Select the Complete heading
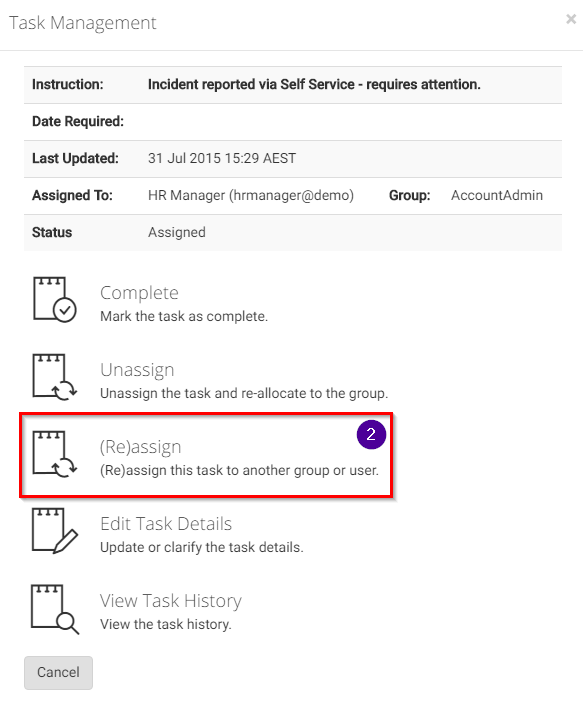 pyautogui.click(x=139, y=293)
